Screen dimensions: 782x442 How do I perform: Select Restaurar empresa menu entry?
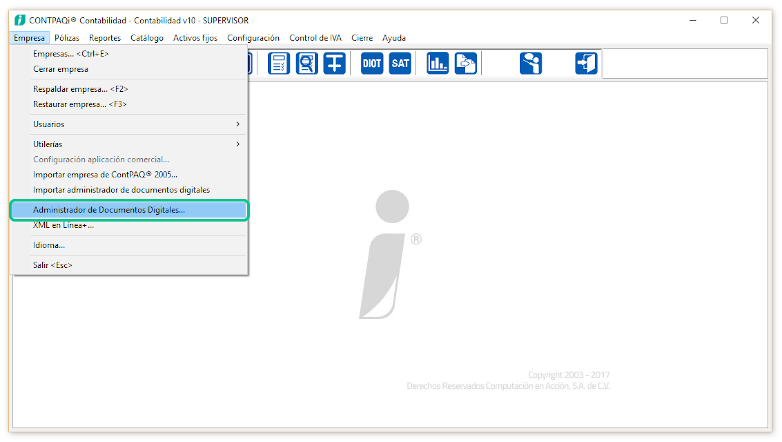tap(80, 104)
